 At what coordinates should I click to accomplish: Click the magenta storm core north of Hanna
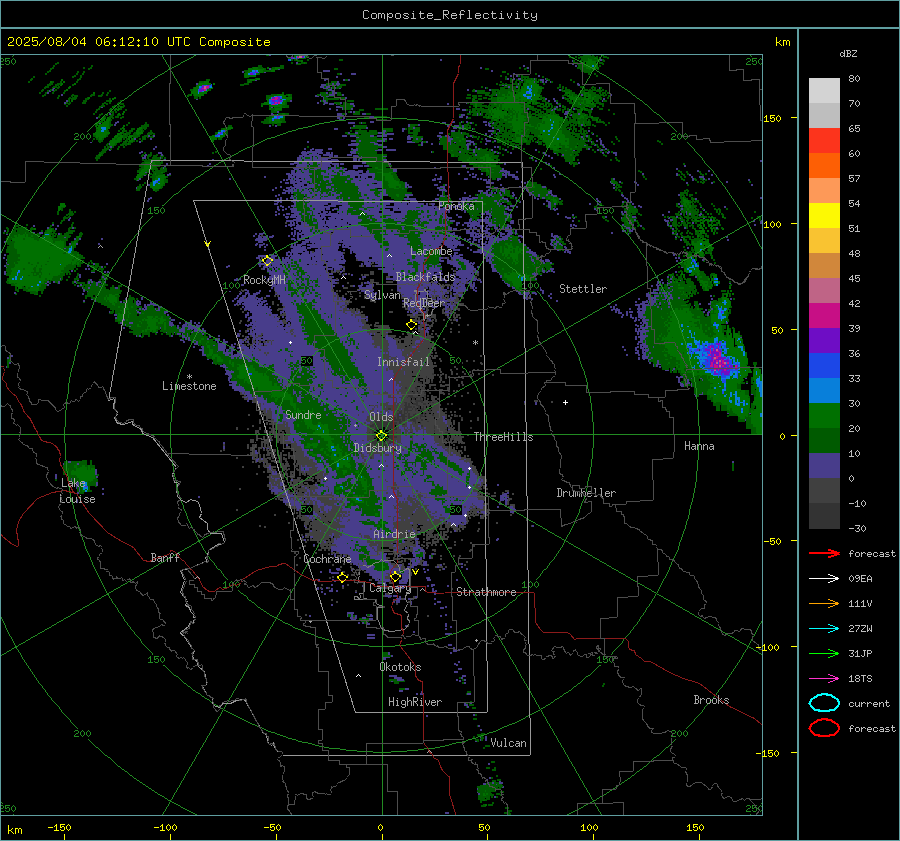(x=716, y=361)
